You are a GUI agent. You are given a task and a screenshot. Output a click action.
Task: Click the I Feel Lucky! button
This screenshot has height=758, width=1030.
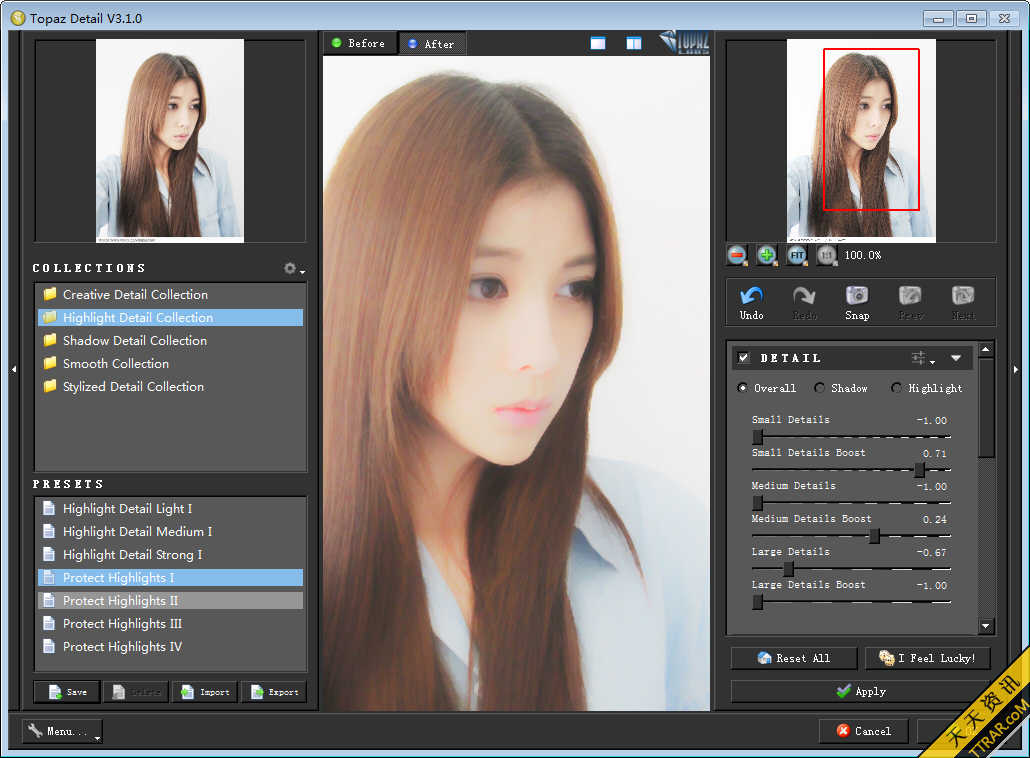926,658
